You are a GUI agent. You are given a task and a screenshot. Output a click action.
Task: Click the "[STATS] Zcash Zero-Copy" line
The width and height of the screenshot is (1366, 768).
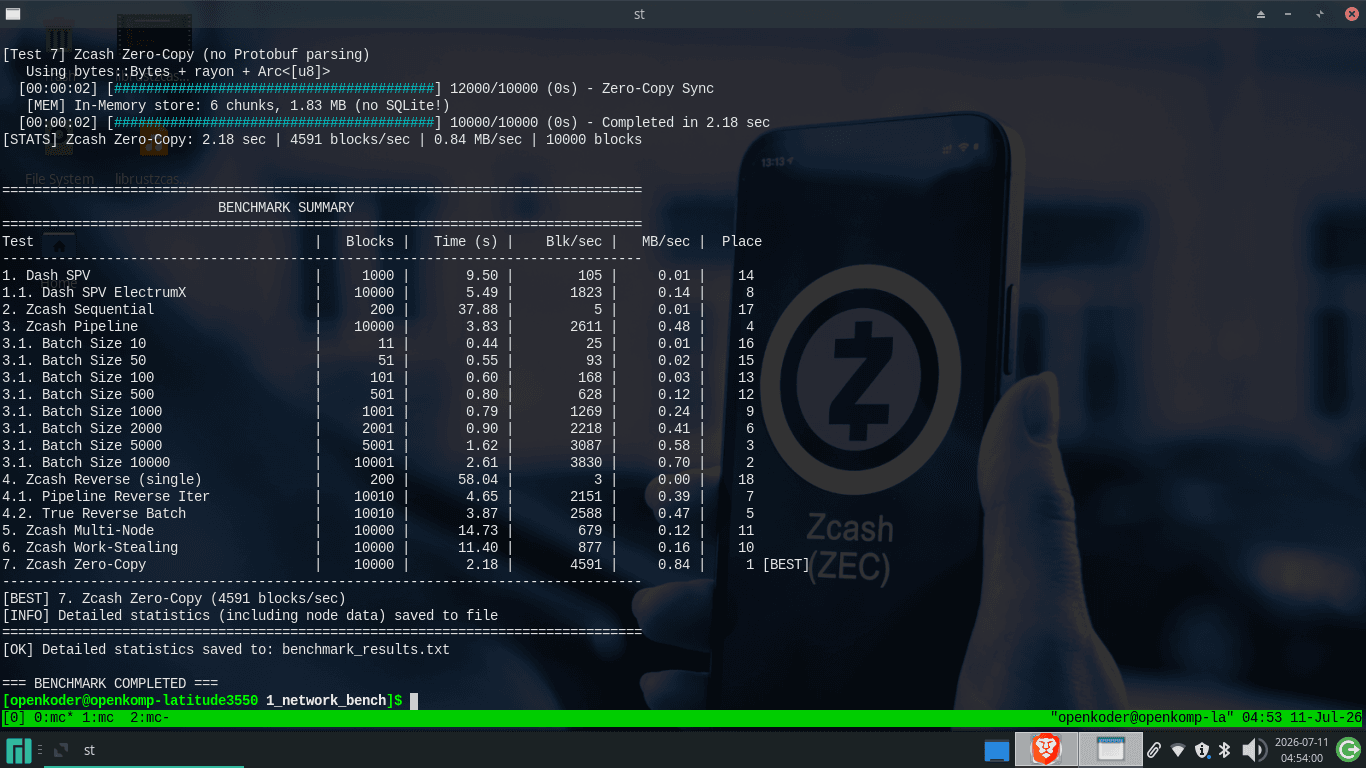coord(322,139)
